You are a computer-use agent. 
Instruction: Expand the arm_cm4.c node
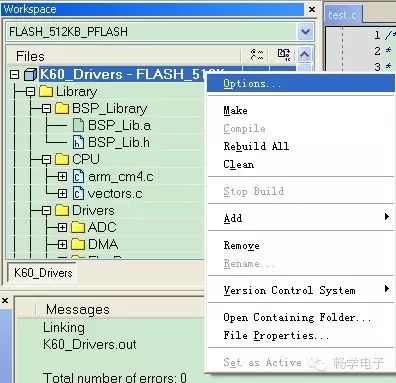click(62, 177)
